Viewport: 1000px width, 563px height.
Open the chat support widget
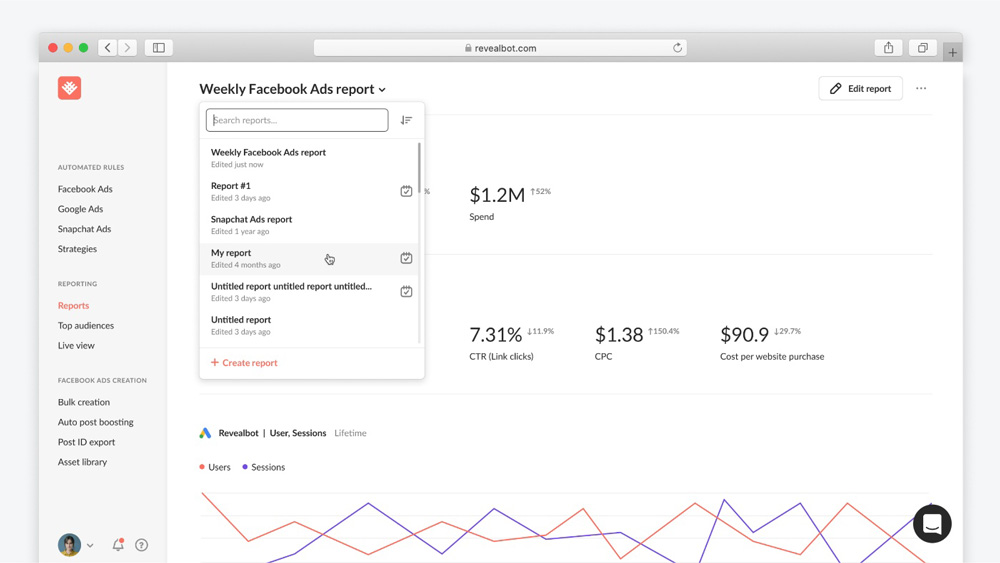[x=932, y=524]
